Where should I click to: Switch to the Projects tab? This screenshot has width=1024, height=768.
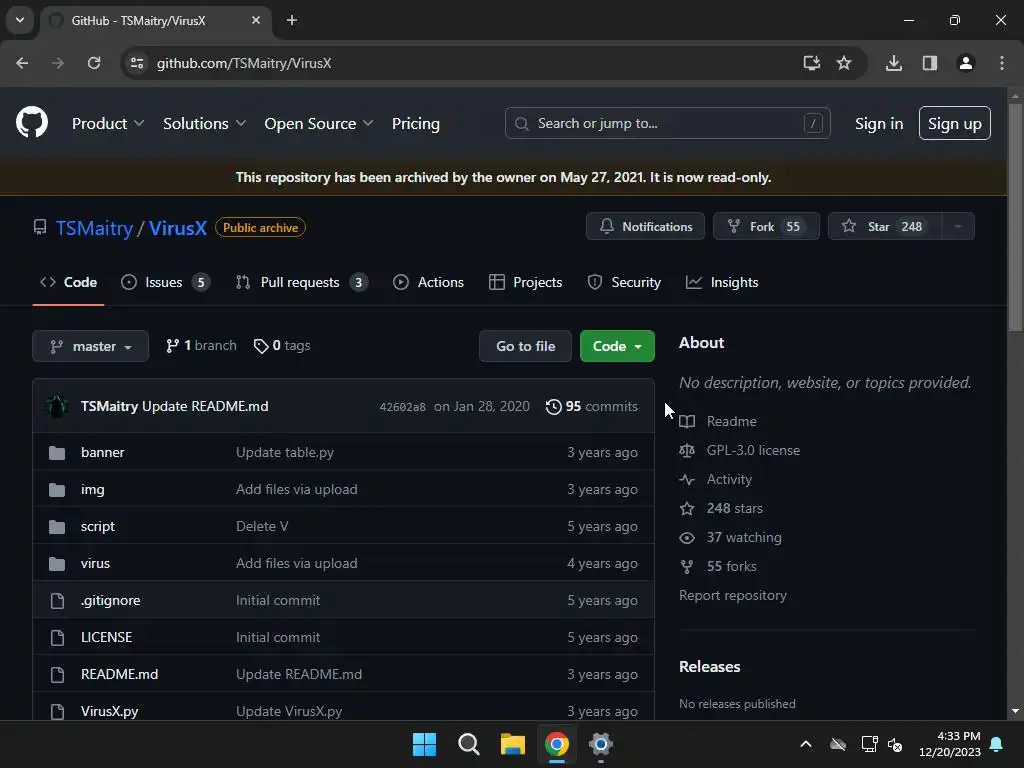(526, 282)
